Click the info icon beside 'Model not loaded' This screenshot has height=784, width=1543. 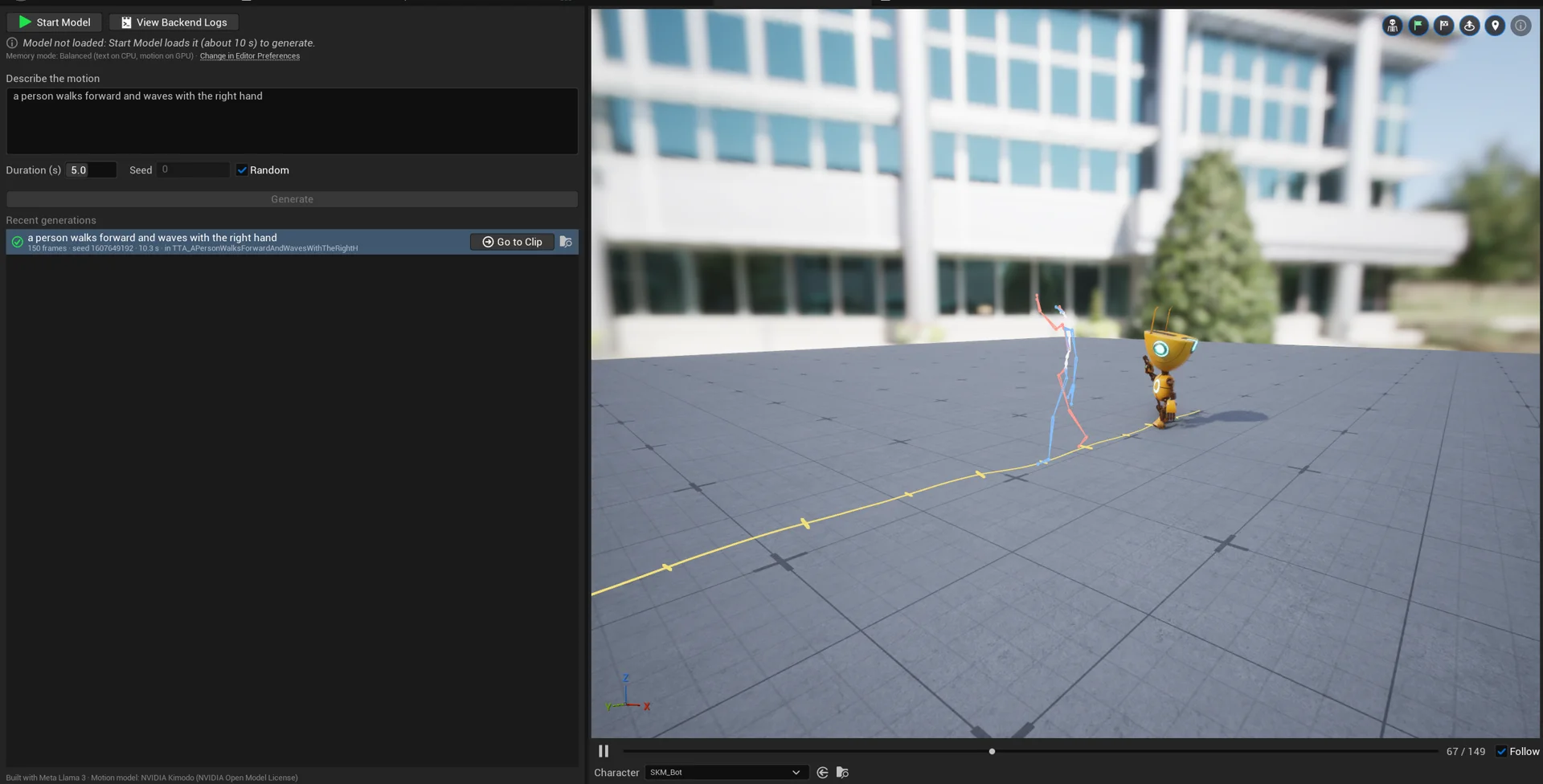[12, 43]
